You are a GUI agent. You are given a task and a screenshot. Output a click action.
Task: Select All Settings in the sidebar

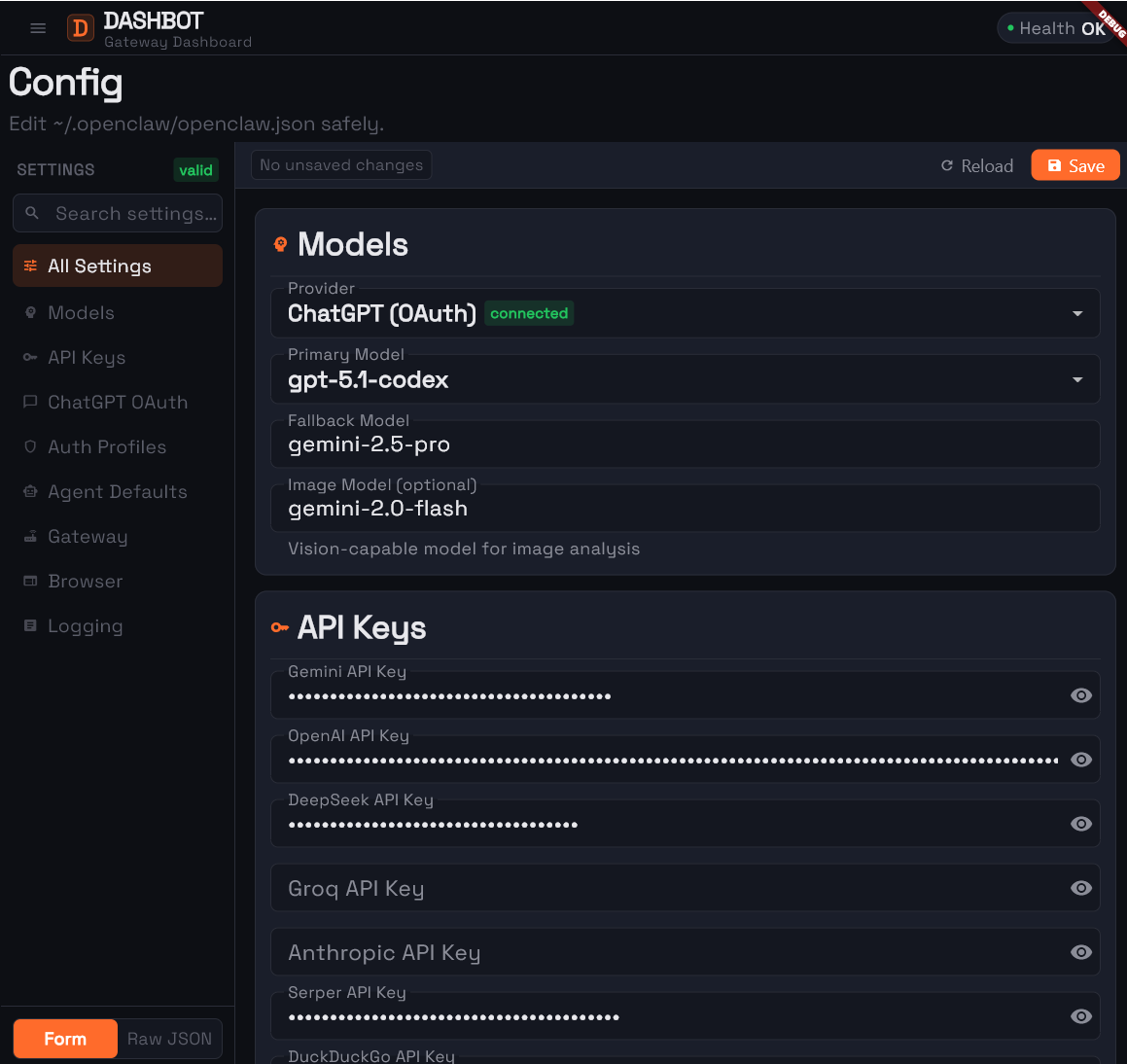coord(99,265)
